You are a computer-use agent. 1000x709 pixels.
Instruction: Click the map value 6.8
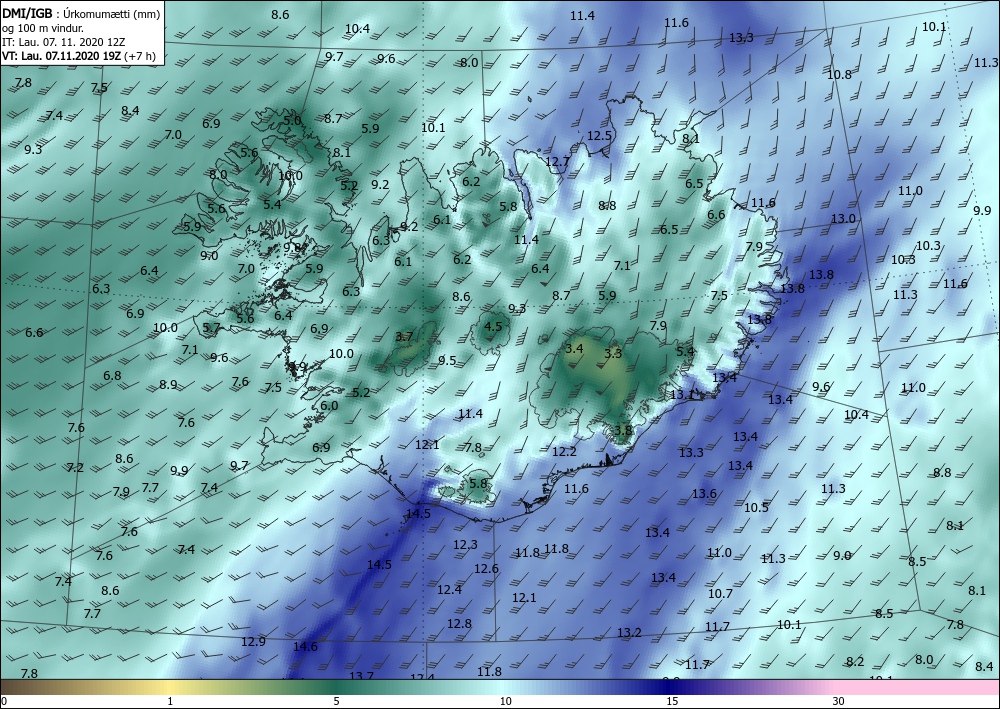pyautogui.click(x=112, y=376)
